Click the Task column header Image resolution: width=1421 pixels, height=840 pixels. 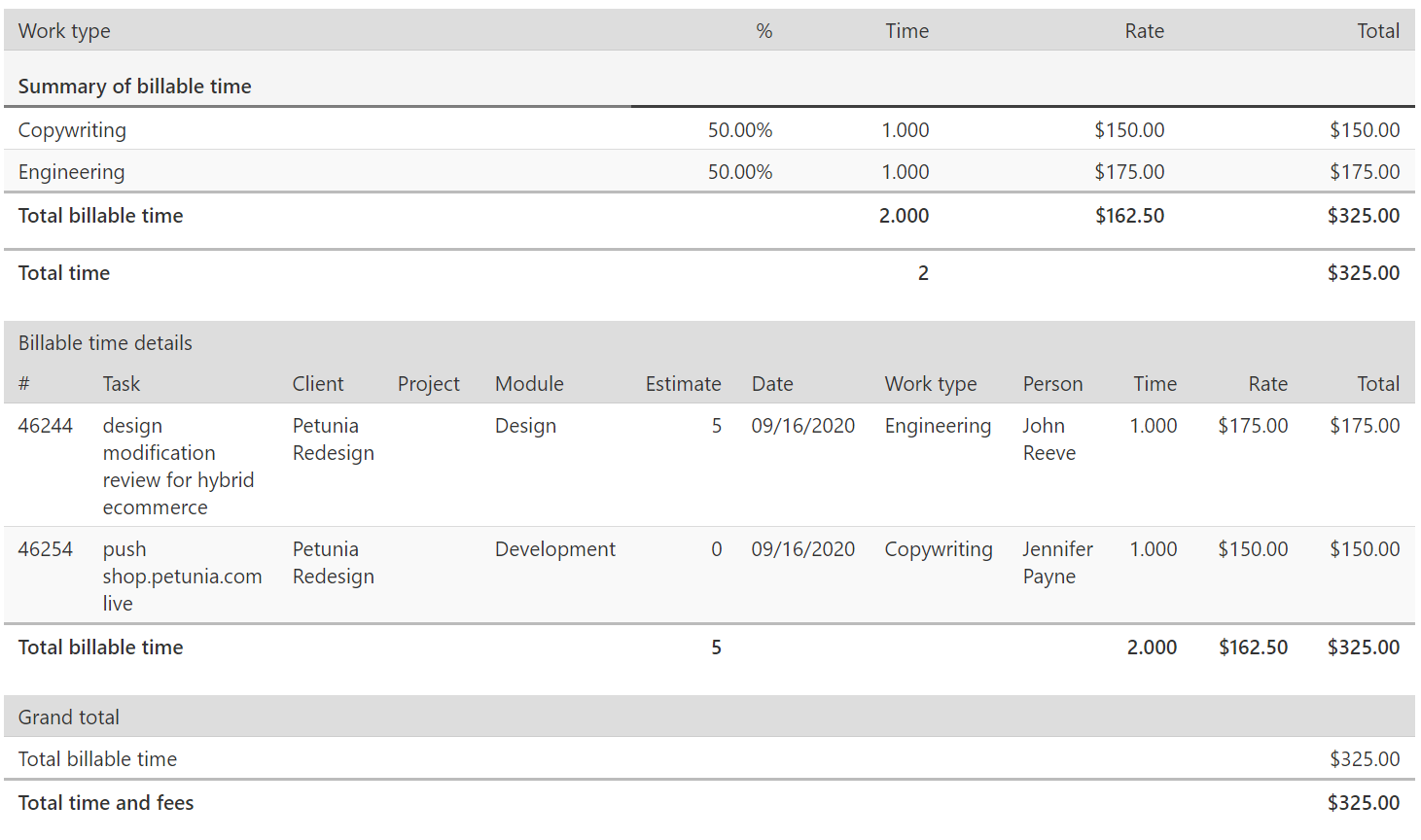pyautogui.click(x=122, y=384)
